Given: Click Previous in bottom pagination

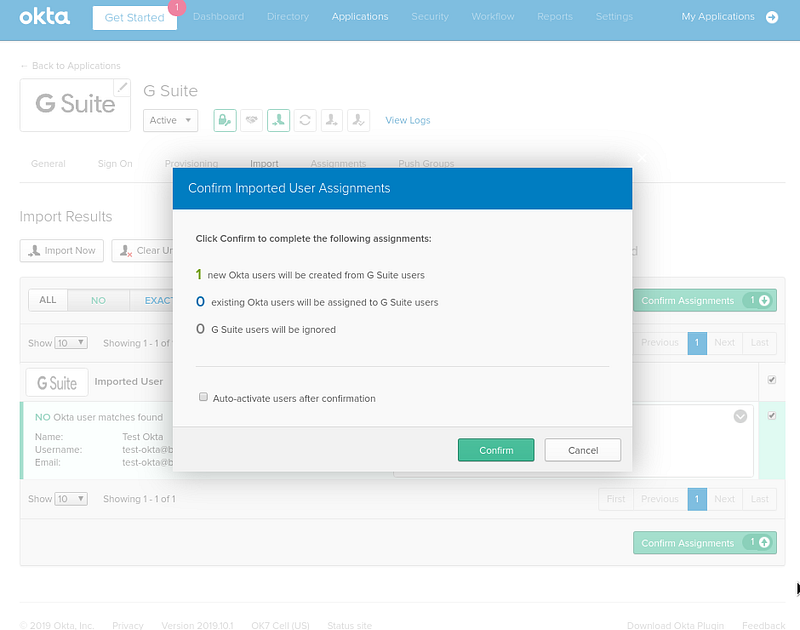Looking at the screenshot, I should click(660, 499).
